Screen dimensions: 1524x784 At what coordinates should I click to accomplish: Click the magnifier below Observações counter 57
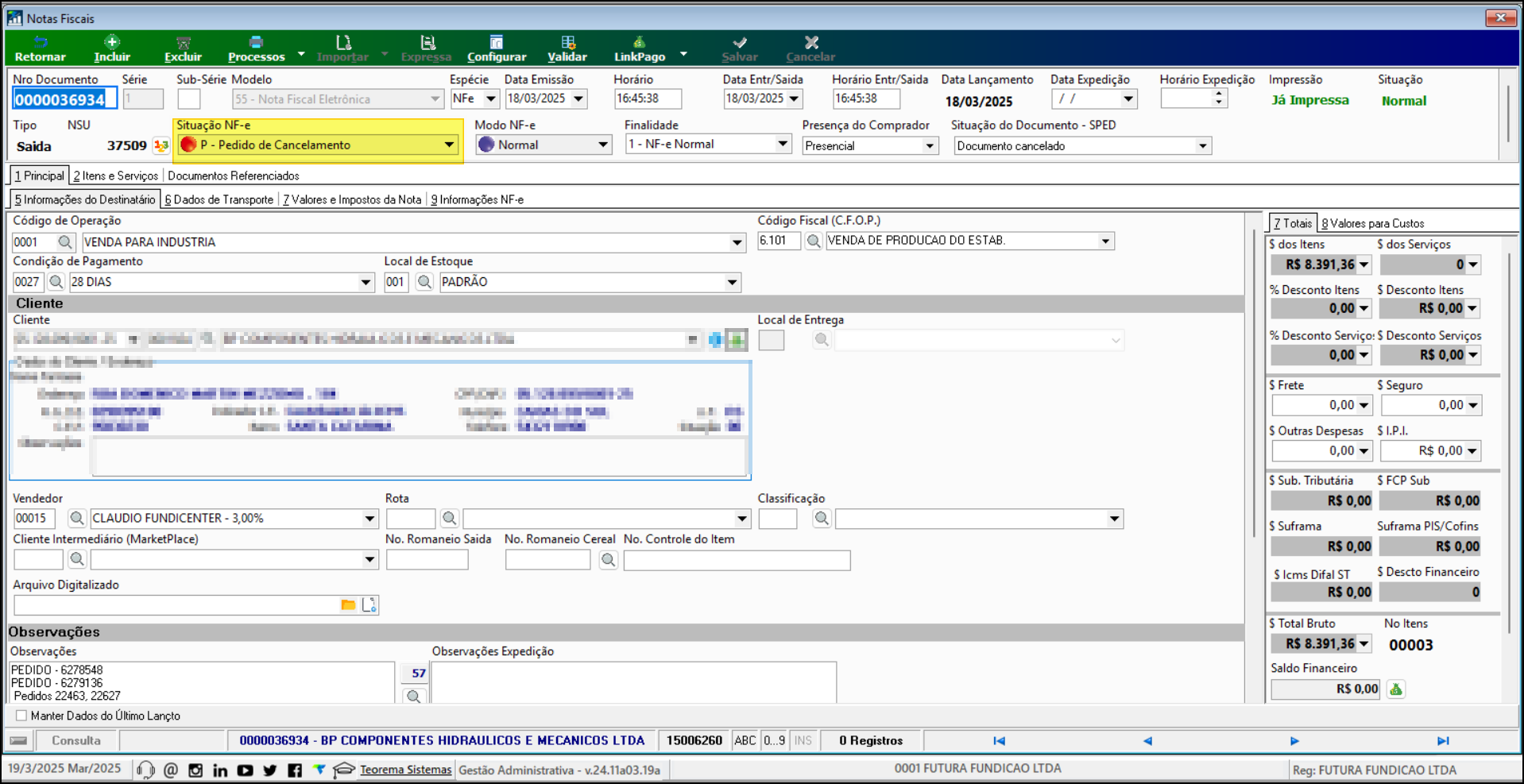[414, 697]
